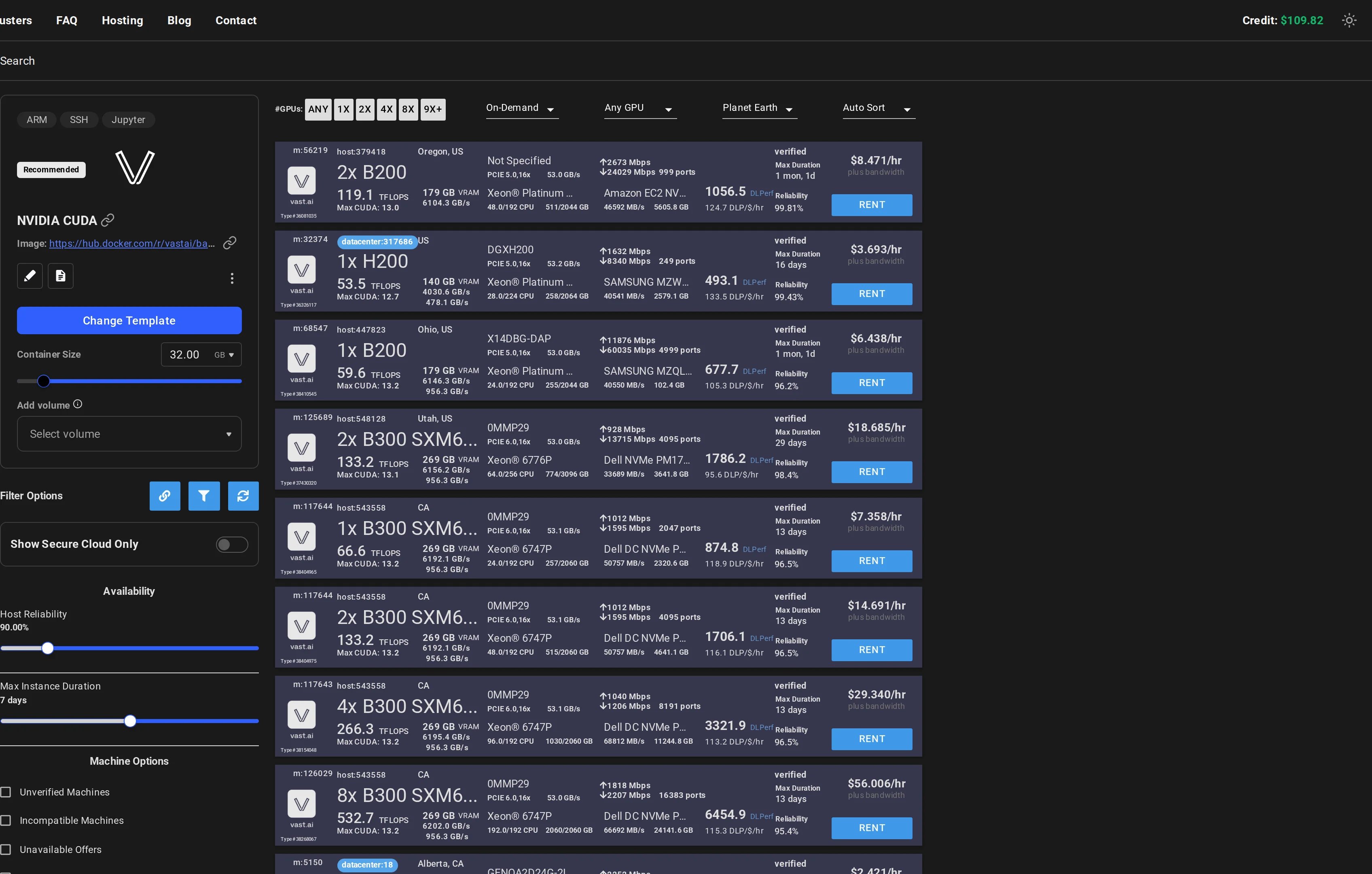Enable the Unavailable Offers checkbox
The image size is (1372, 874).
6,849
